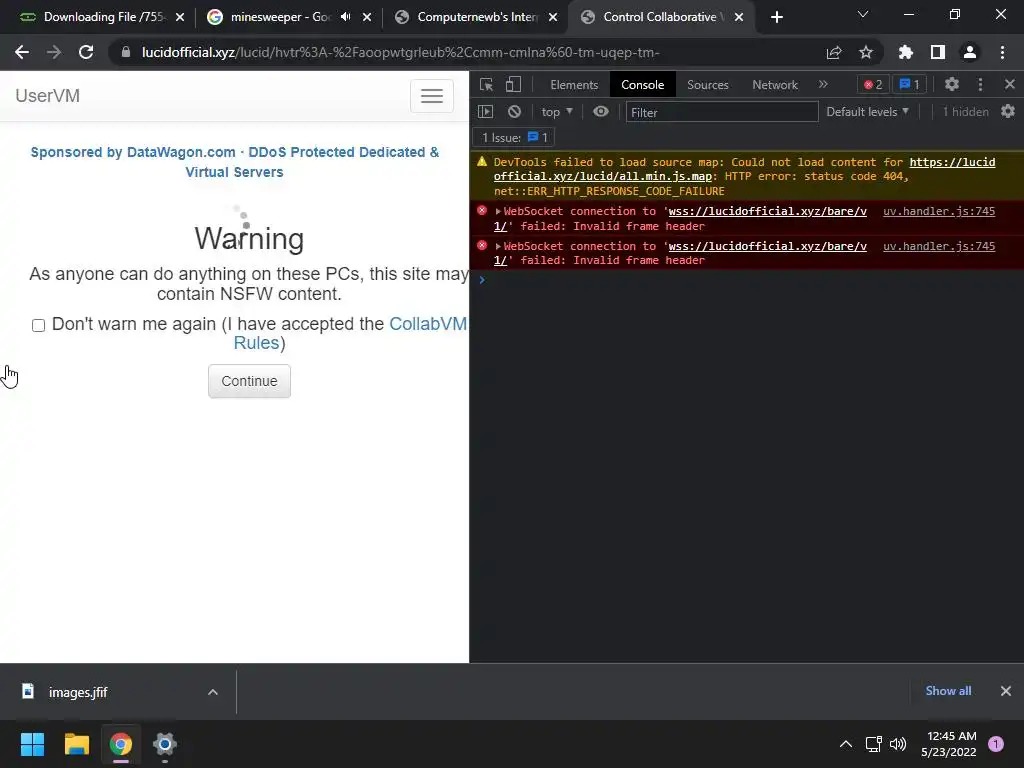Open a new tab
This screenshot has width=1024, height=768.
pos(776,17)
